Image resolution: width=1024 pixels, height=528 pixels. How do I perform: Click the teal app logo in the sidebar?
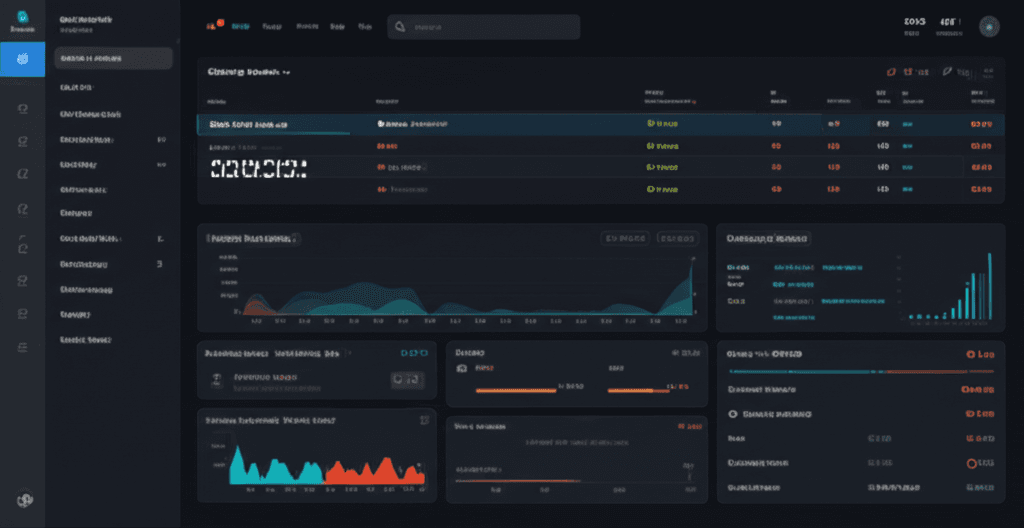click(x=22, y=18)
